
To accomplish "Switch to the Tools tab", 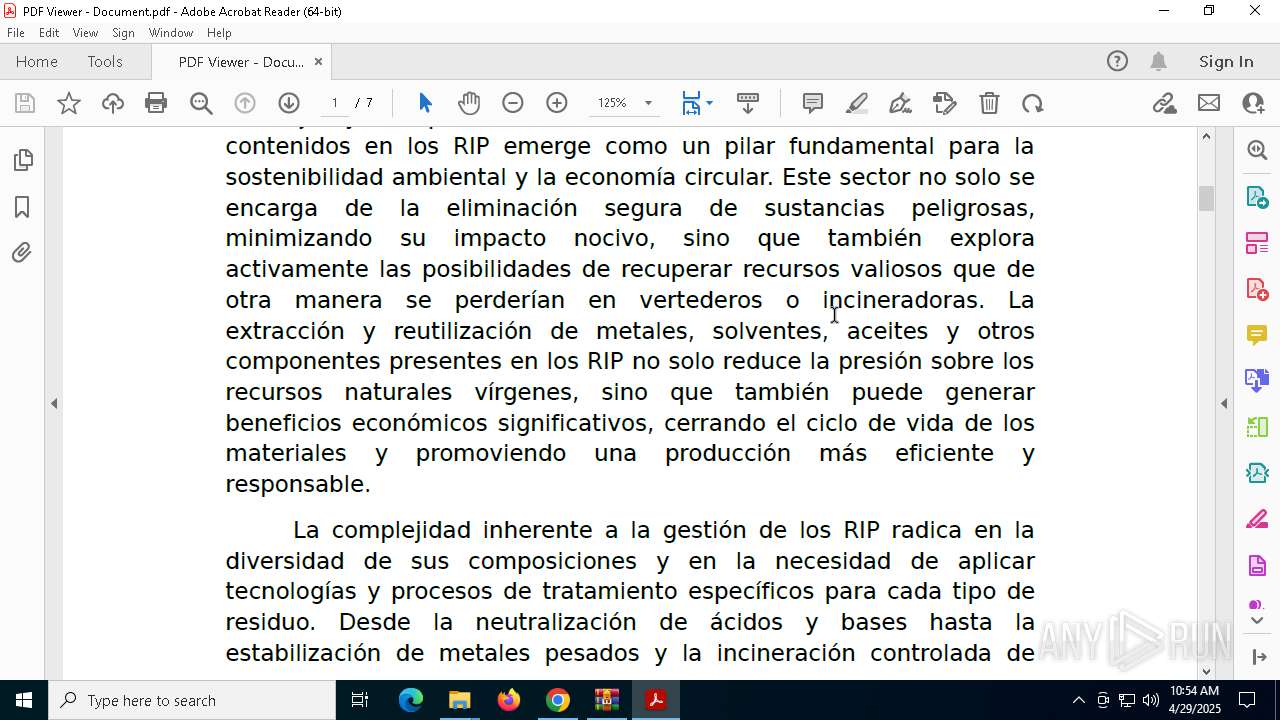I will coord(105,61).
